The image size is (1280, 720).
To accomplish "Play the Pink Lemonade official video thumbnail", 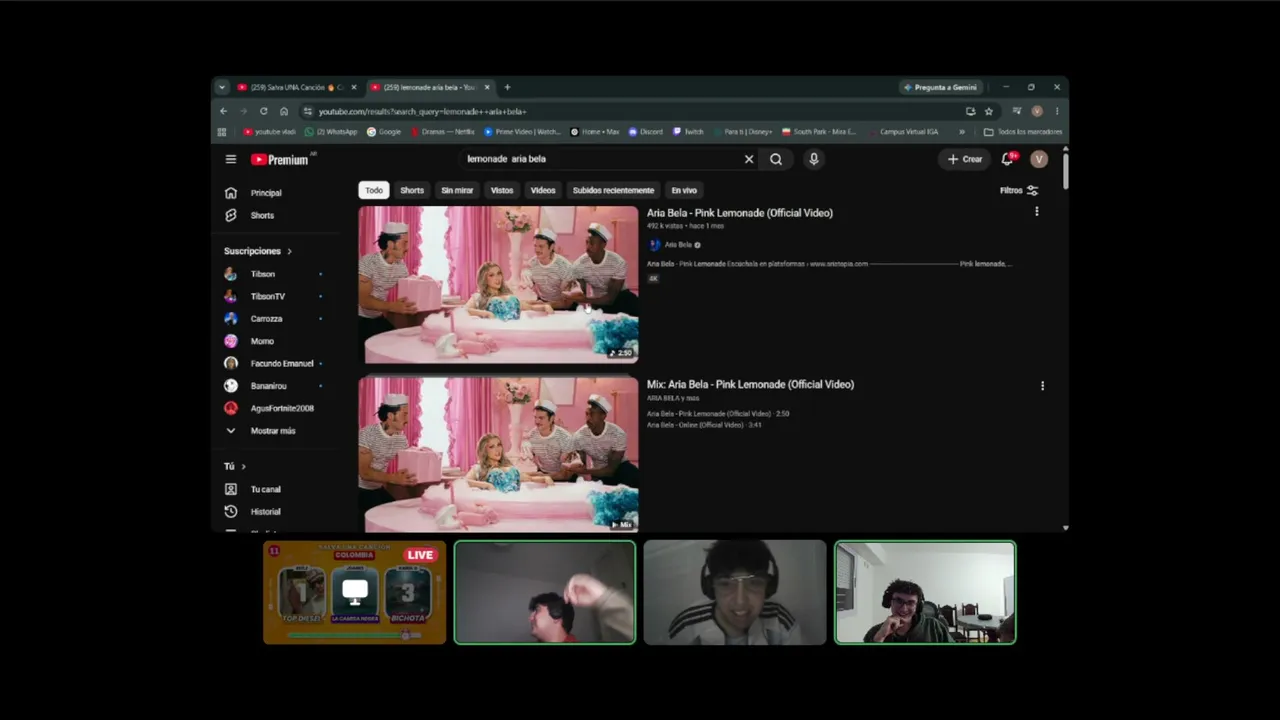I will (x=498, y=284).
